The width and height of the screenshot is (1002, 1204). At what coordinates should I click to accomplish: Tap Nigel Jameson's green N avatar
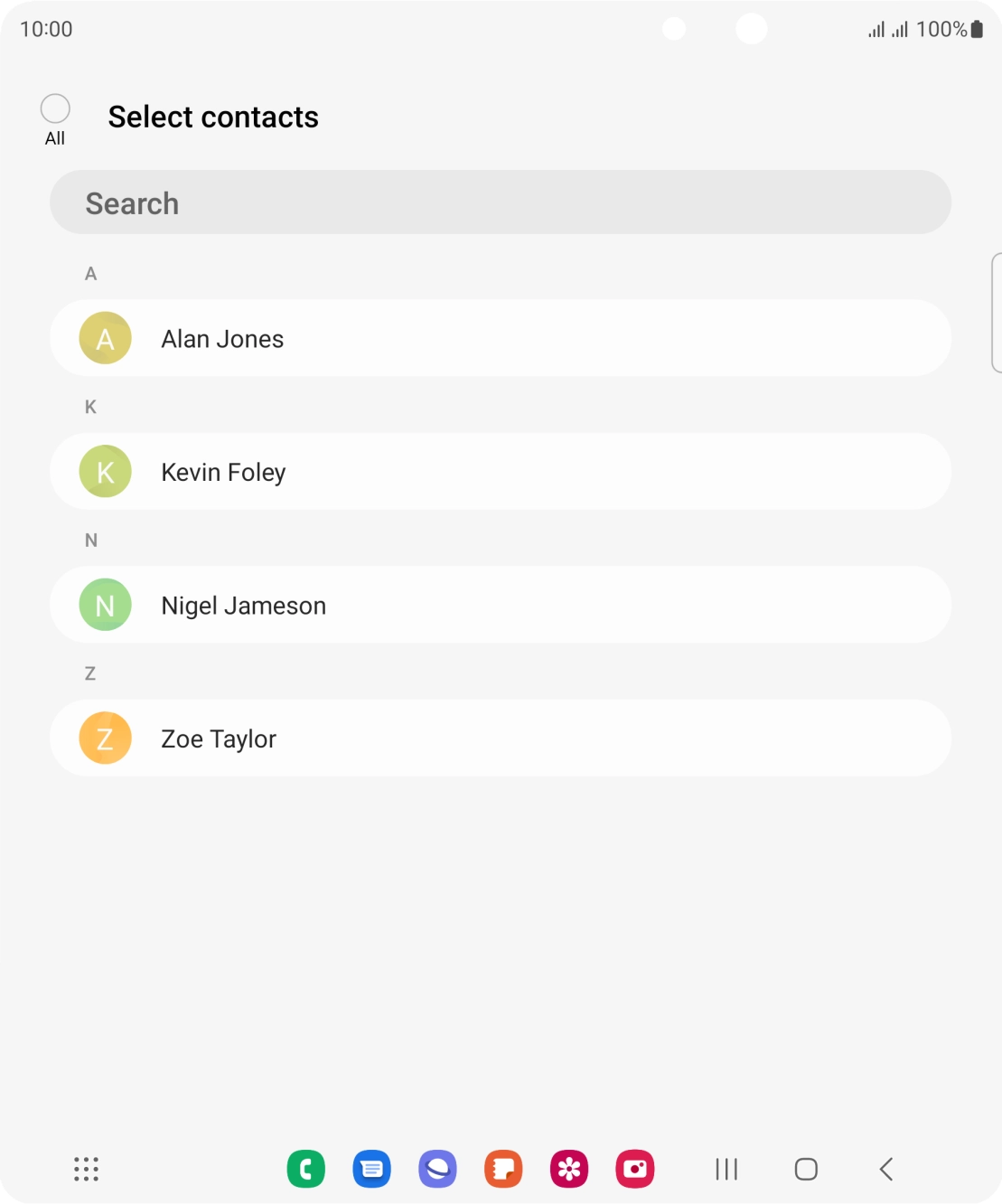tap(106, 605)
